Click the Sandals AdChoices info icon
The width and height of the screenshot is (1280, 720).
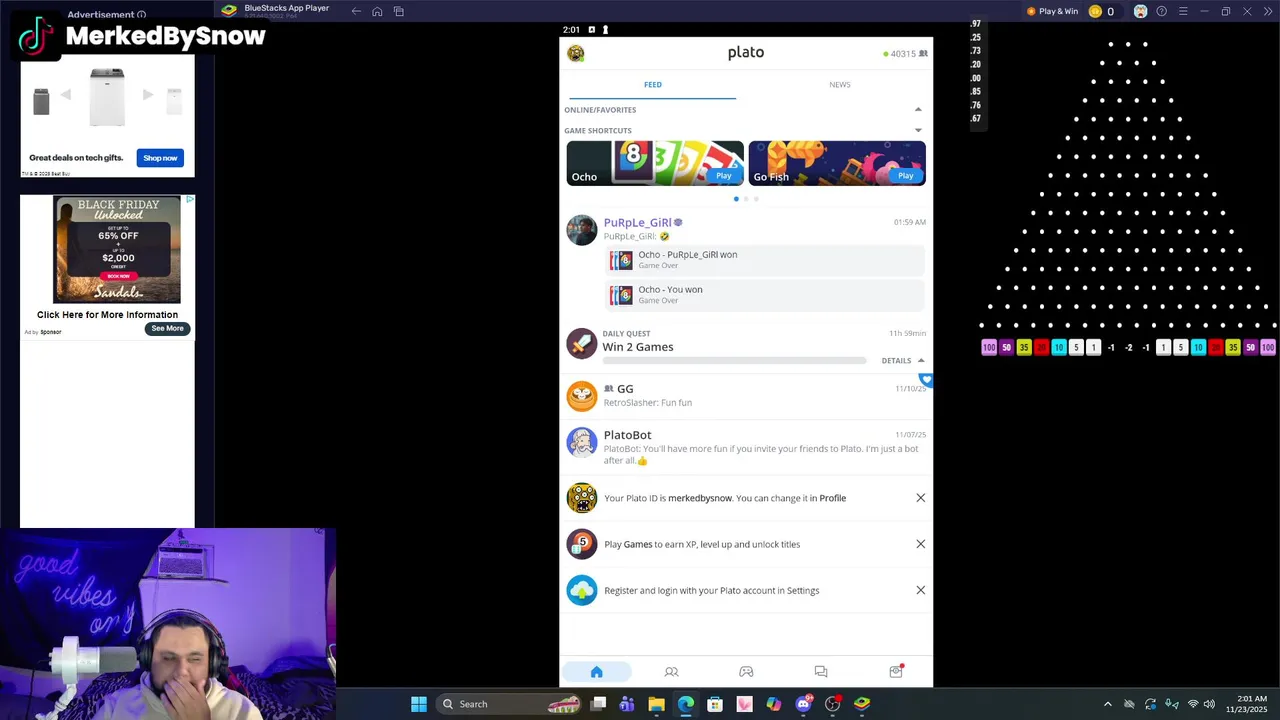(189, 200)
